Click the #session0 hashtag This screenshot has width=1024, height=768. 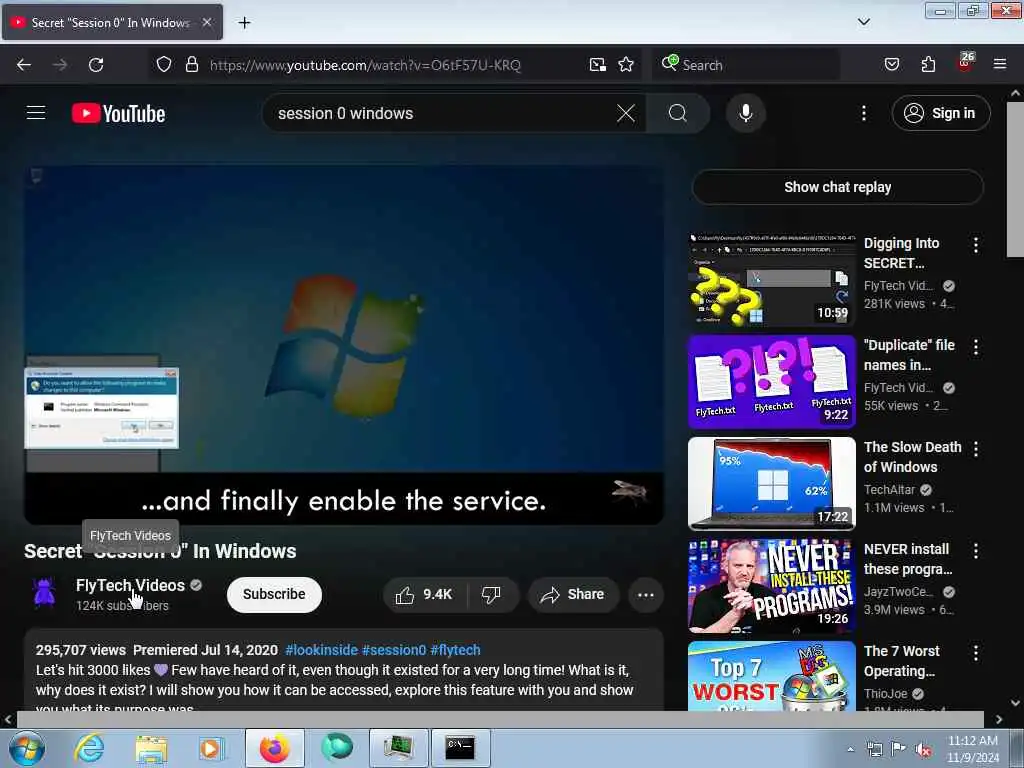coord(394,650)
